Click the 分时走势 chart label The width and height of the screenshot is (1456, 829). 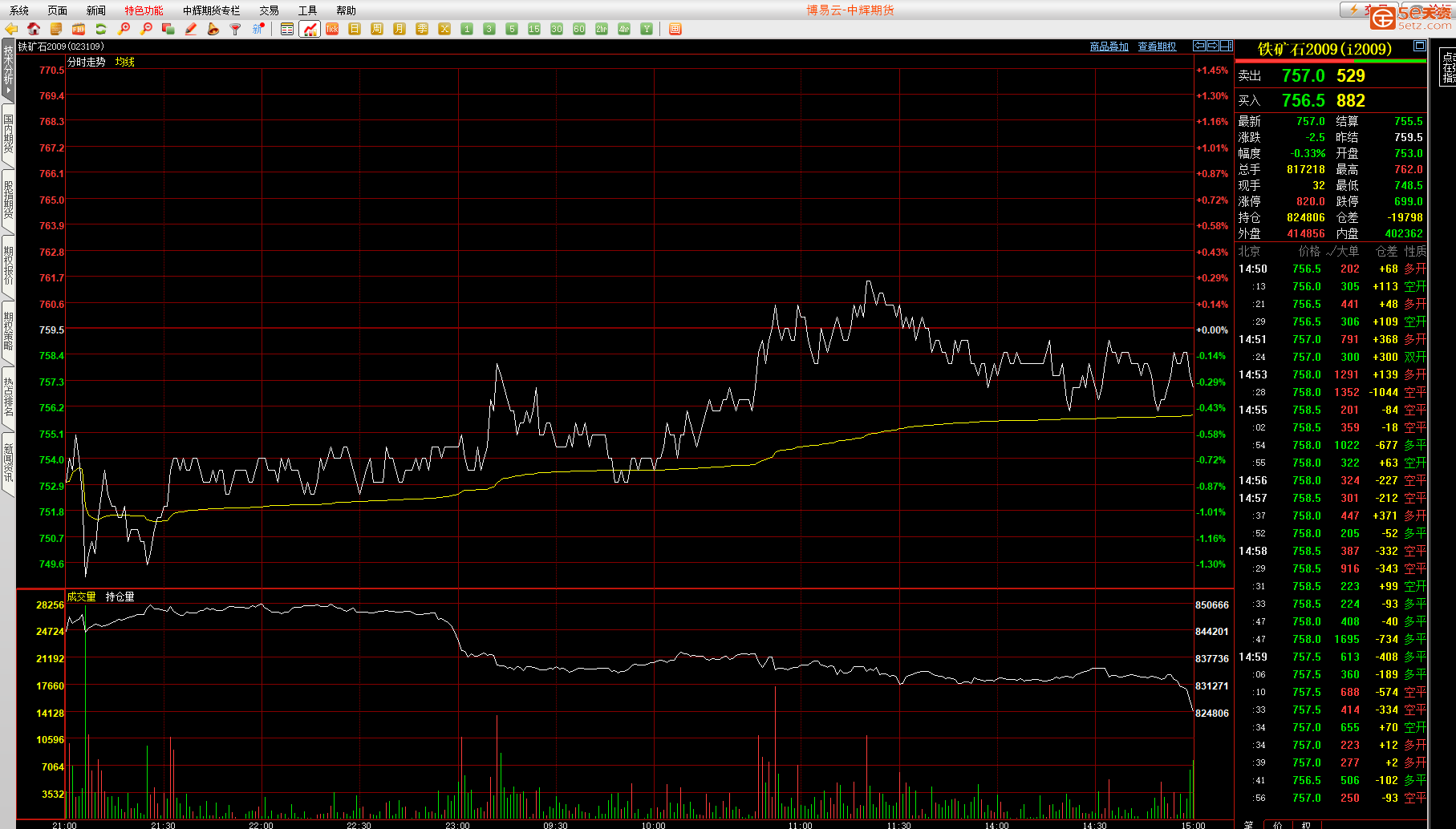tap(87, 62)
